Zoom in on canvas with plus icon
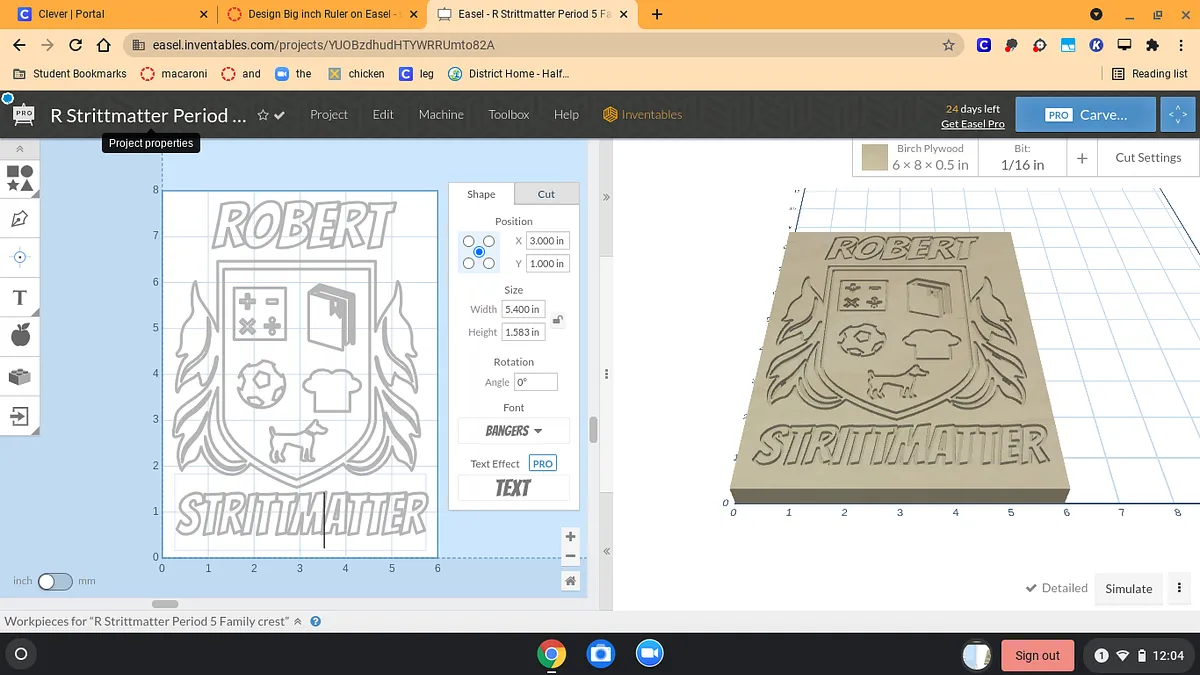 point(570,537)
